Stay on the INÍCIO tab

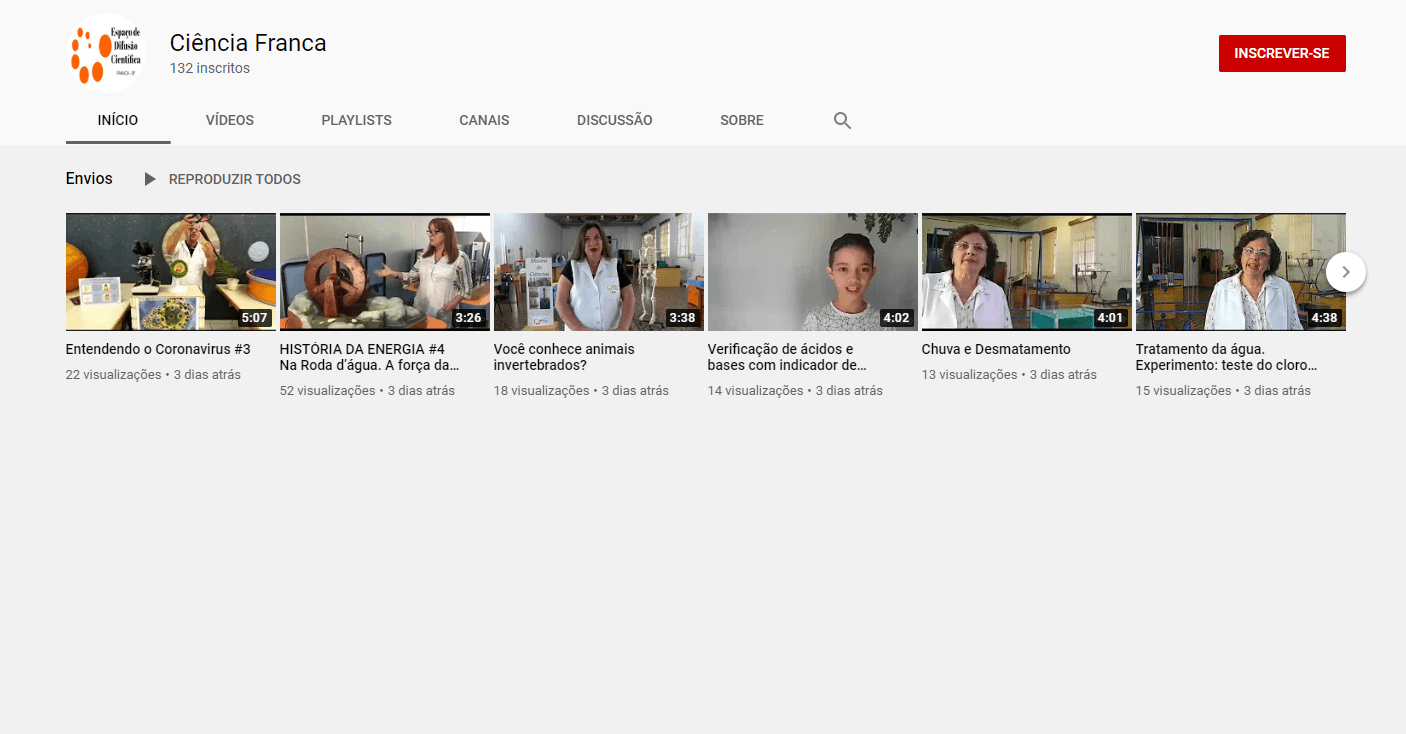[117, 120]
